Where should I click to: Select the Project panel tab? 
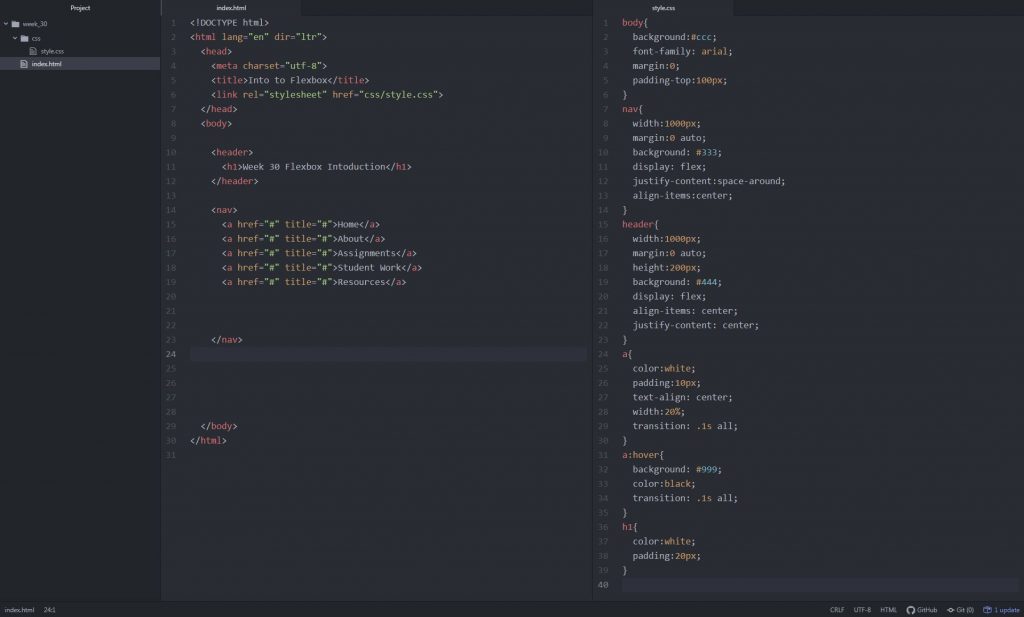[x=80, y=8]
